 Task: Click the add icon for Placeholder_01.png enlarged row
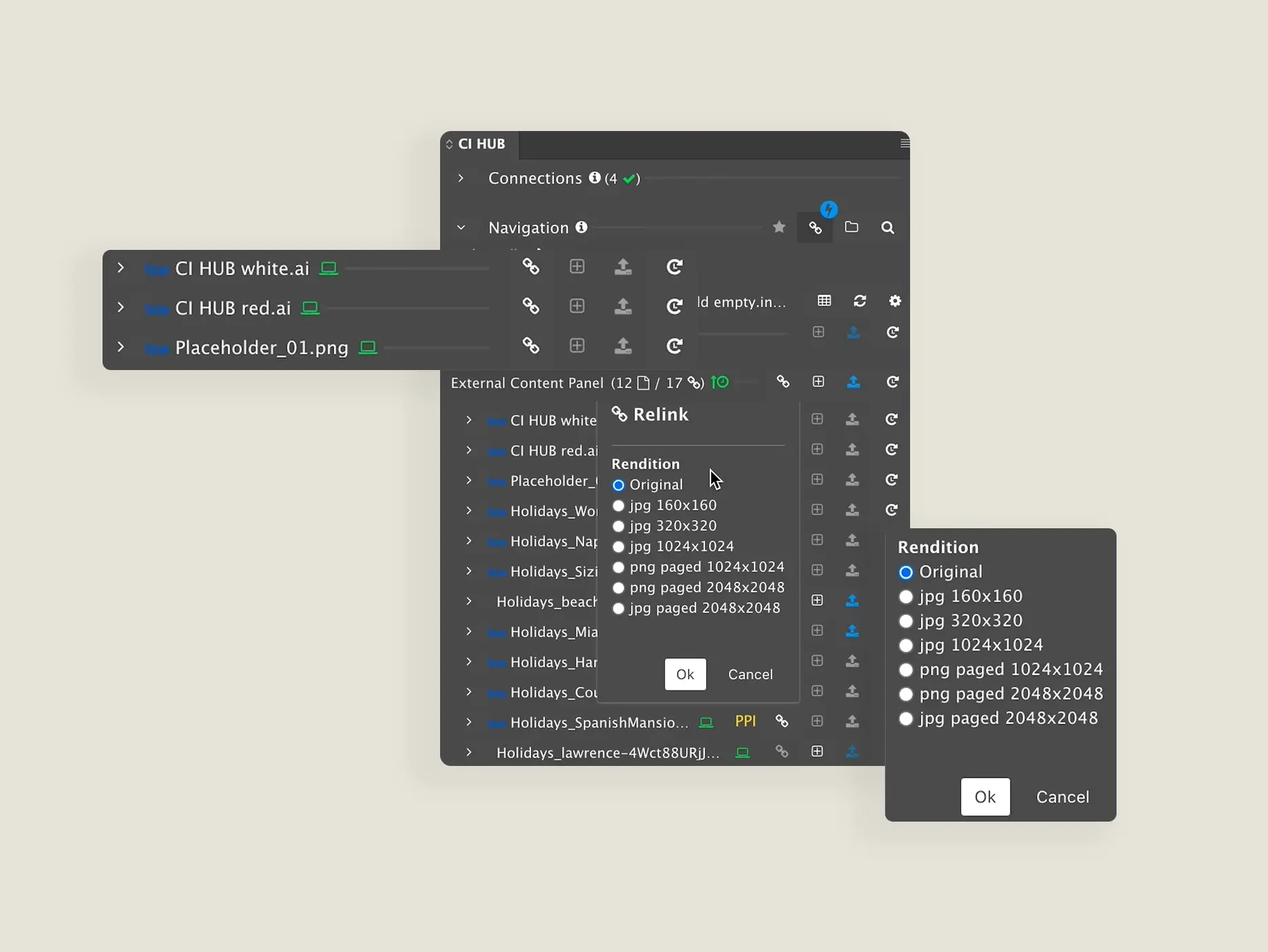click(x=577, y=346)
